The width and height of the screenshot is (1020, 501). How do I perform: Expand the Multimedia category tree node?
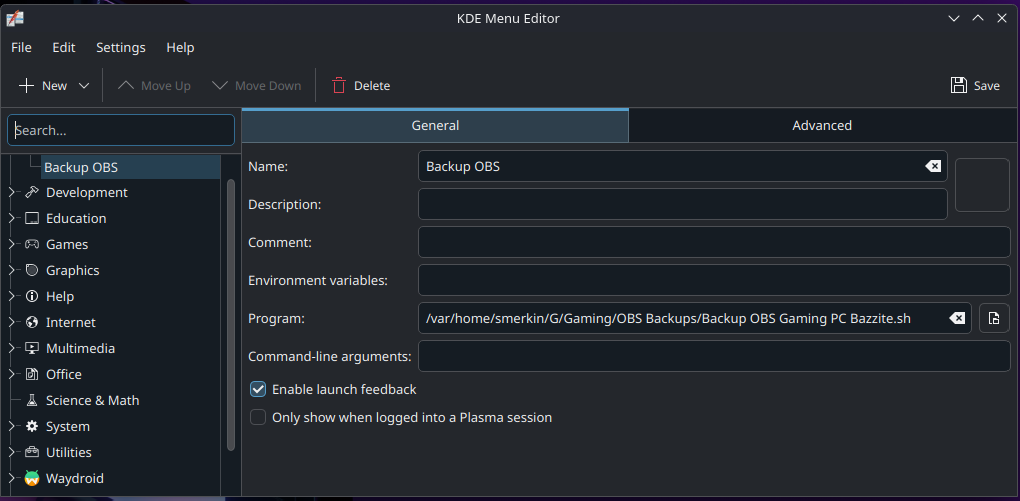click(x=12, y=348)
